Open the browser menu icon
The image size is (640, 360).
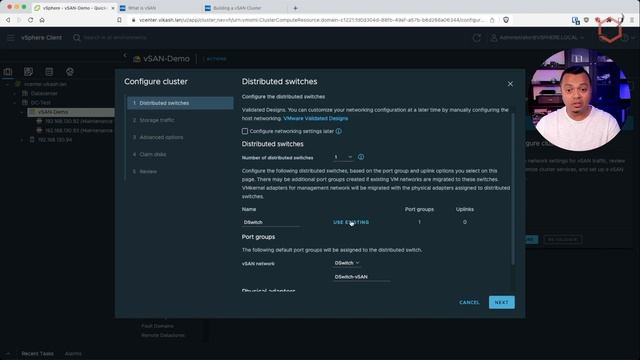click(632, 20)
